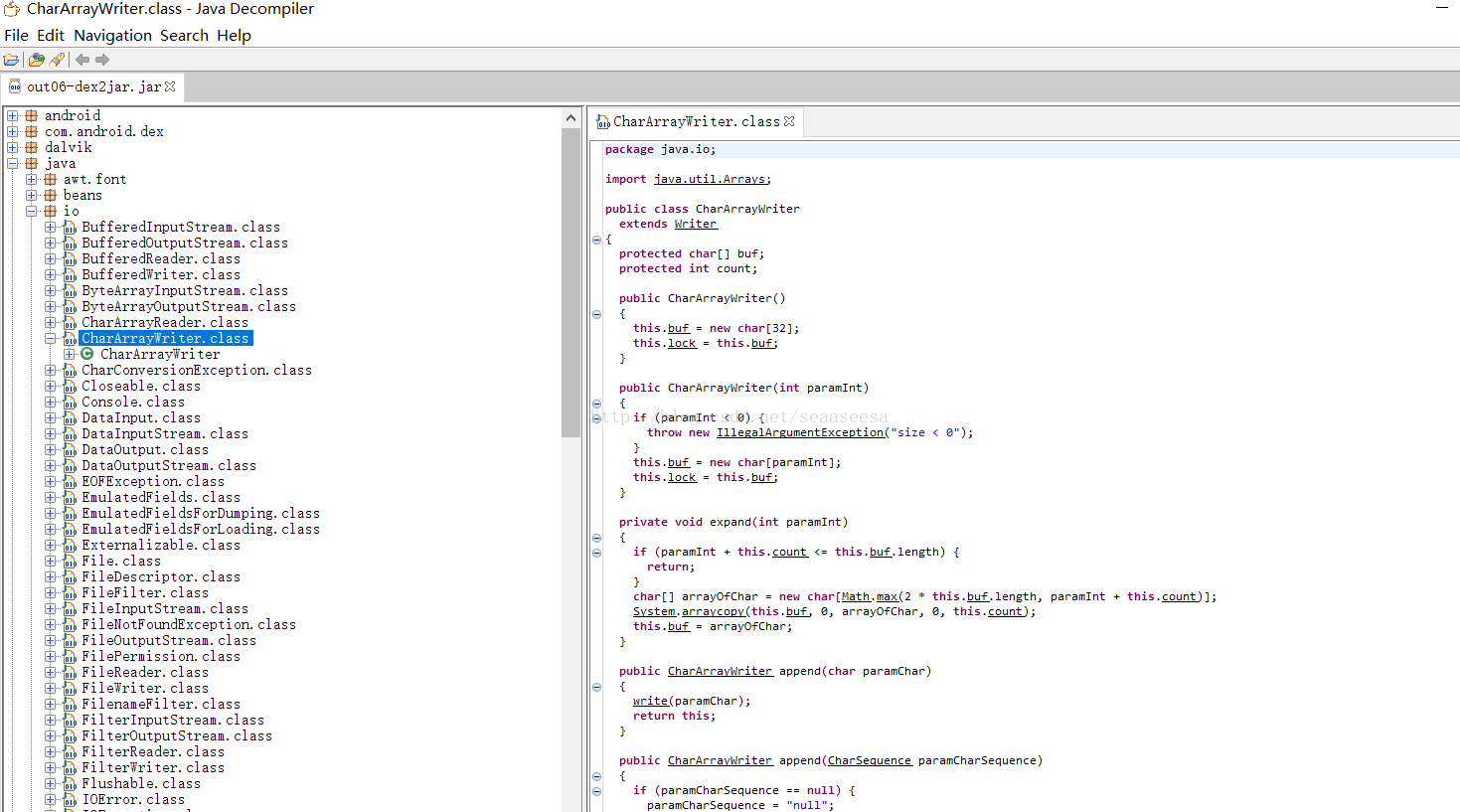Viewport: 1460px width, 812px height.
Task: Expand the com.android.dex package node
Action: tap(13, 131)
